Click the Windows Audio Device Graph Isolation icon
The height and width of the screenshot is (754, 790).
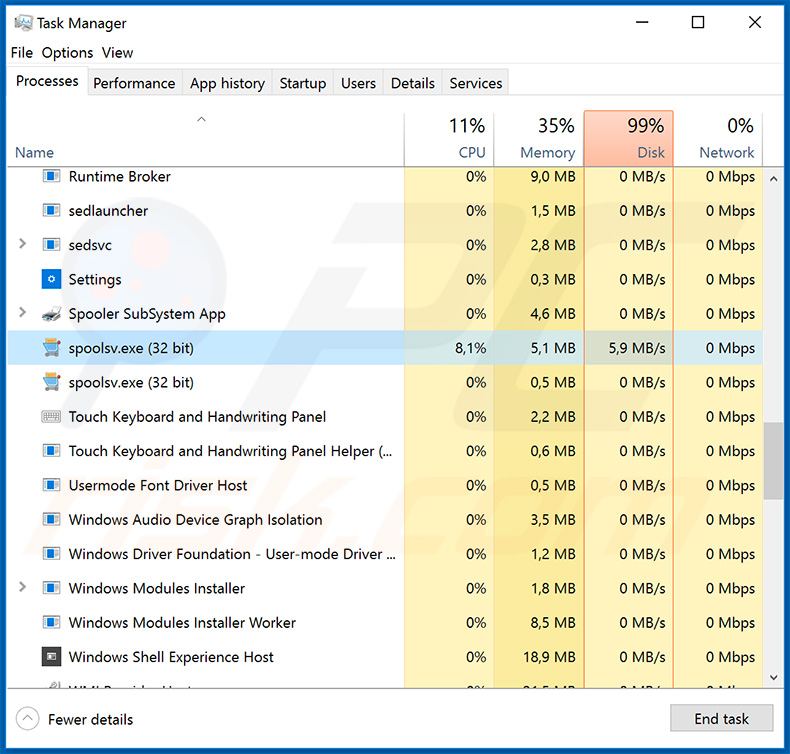(x=51, y=519)
